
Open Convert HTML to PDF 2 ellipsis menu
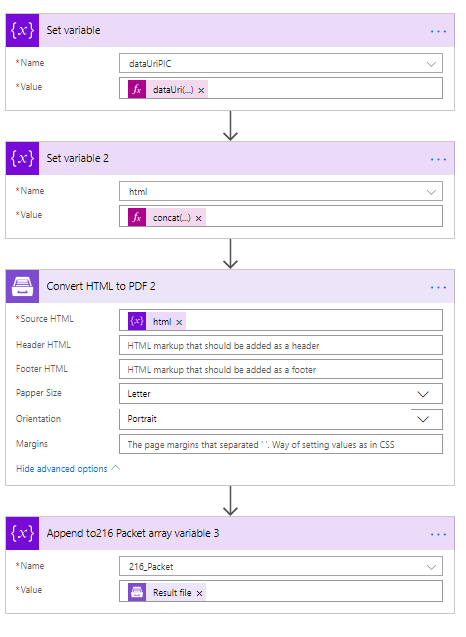click(438, 287)
